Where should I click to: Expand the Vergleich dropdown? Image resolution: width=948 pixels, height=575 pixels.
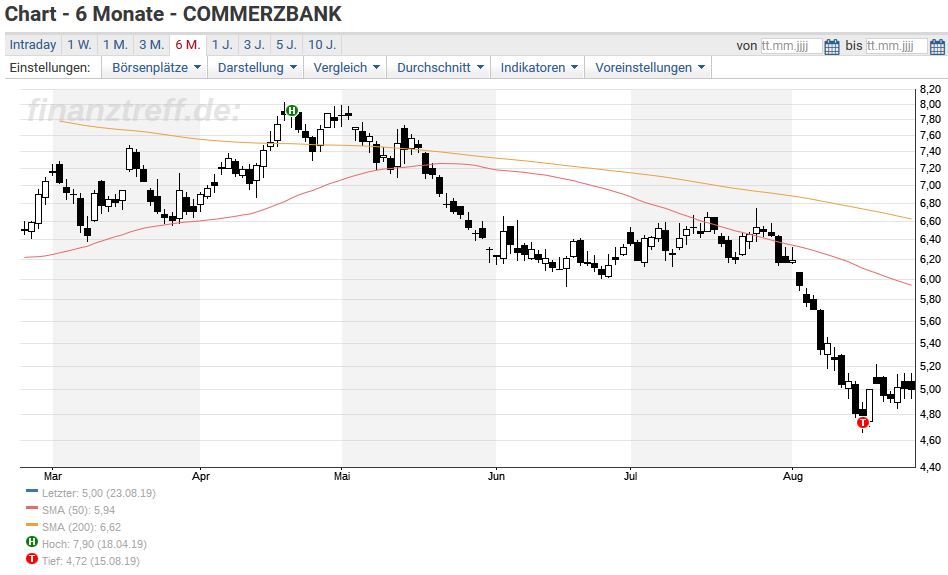(346, 68)
